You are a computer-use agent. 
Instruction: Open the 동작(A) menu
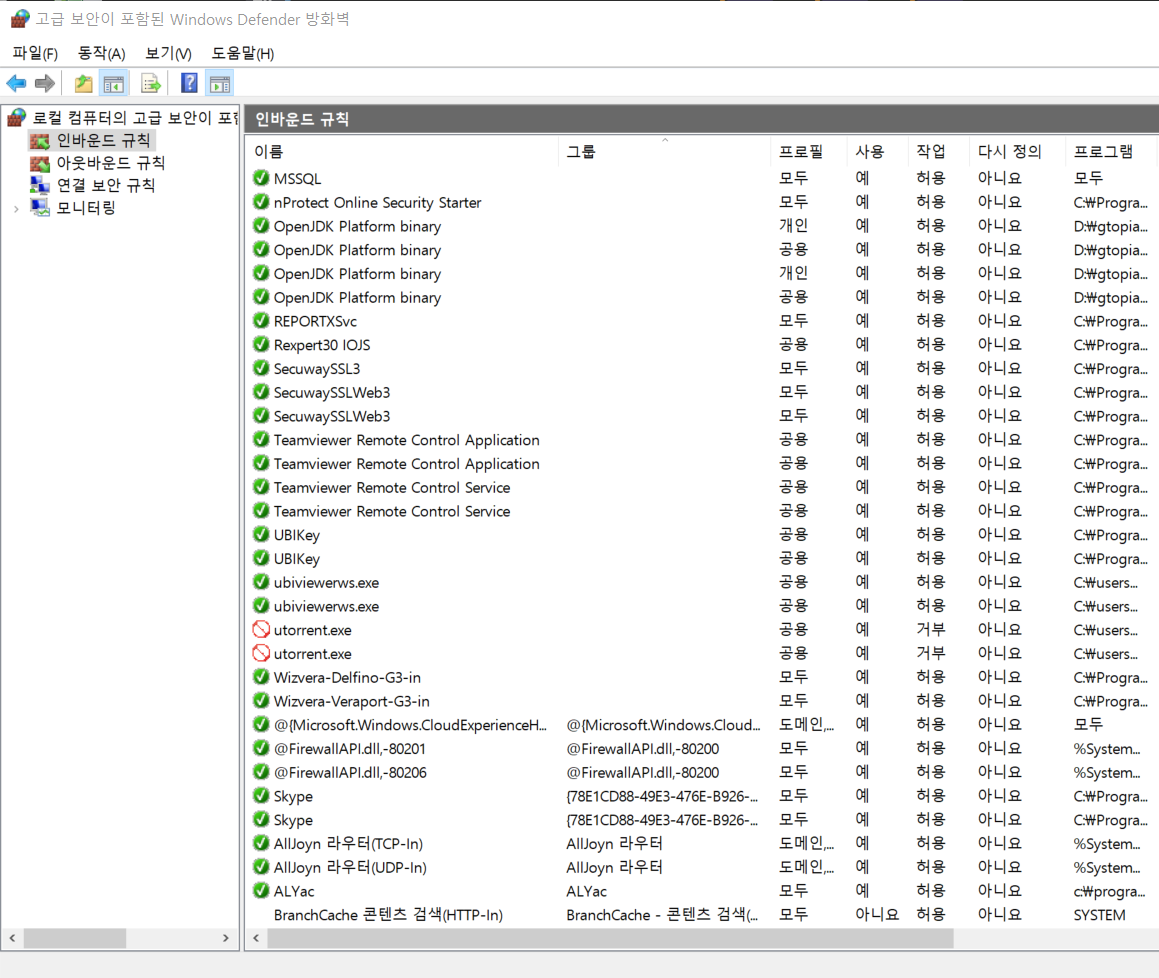101,53
